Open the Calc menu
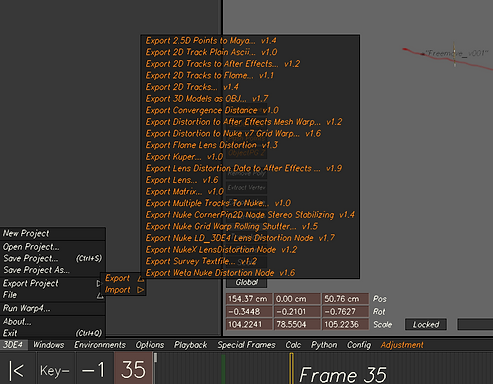Viewport: 493px width, 384px height. [x=293, y=345]
